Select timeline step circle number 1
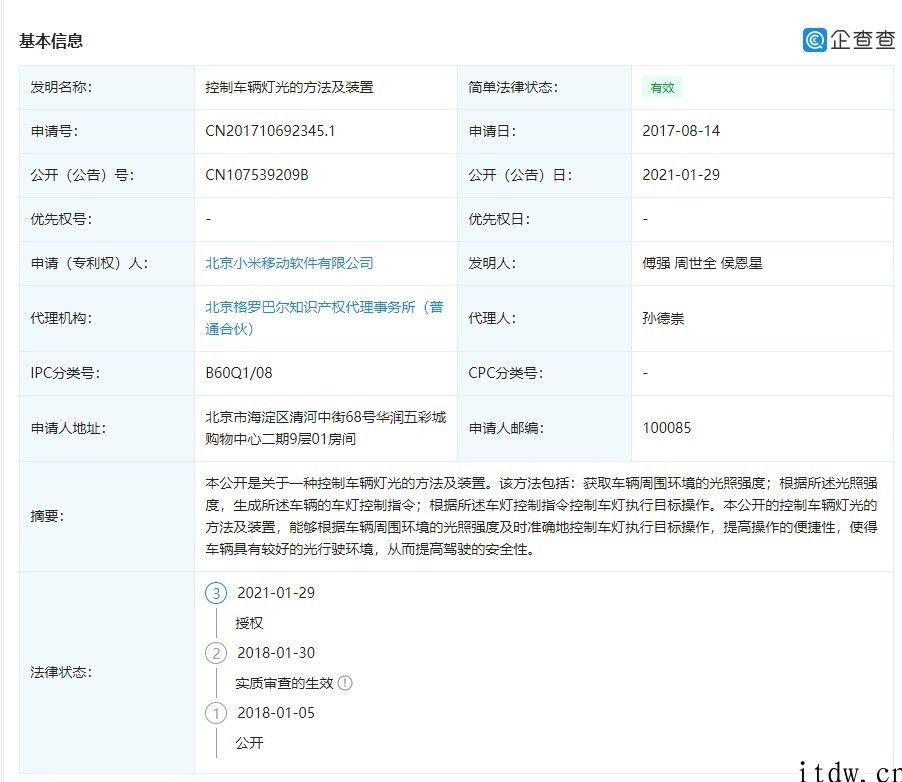The width and height of the screenshot is (902, 782). pyautogui.click(x=216, y=713)
